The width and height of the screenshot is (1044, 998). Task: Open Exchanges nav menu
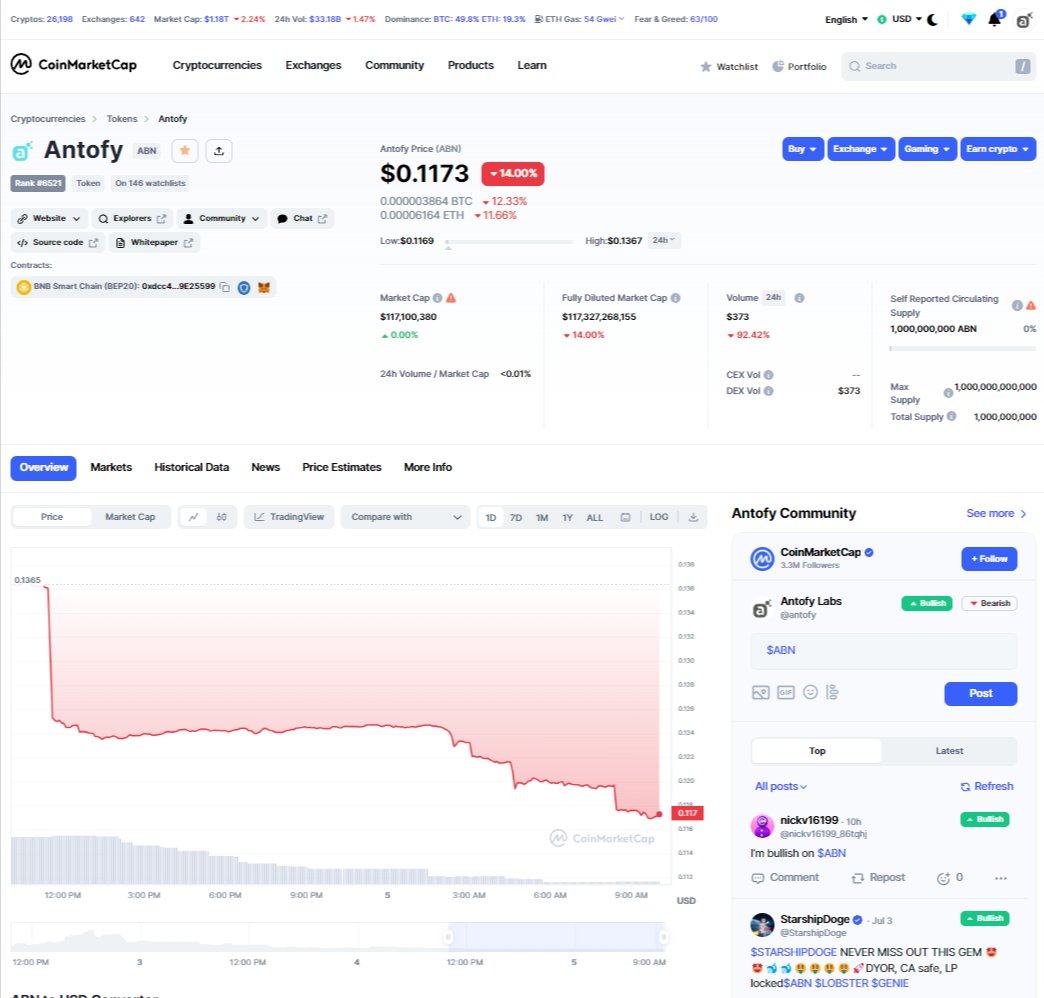click(x=314, y=65)
